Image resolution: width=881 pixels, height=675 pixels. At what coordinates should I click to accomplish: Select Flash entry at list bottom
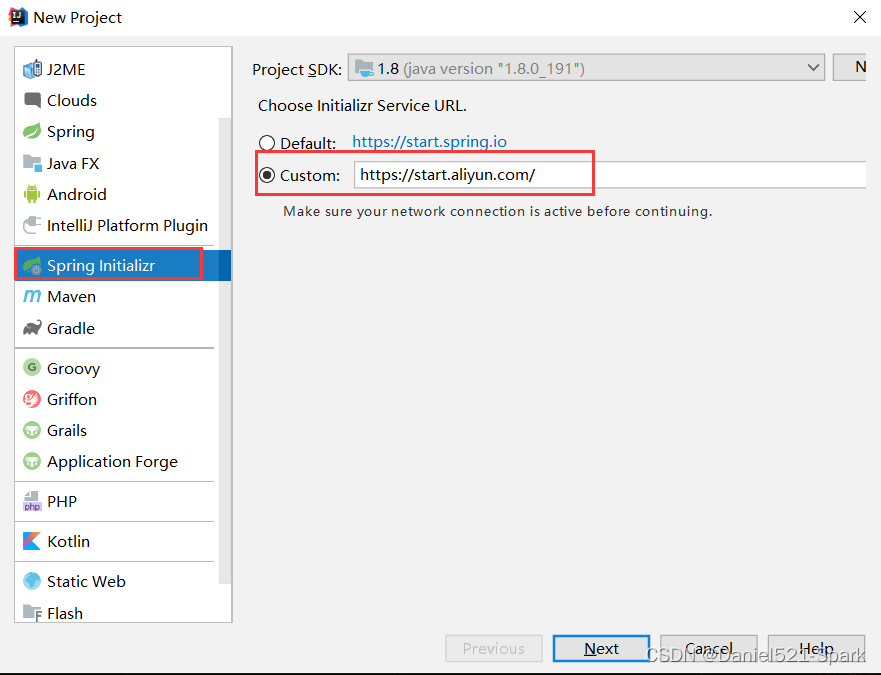117,612
